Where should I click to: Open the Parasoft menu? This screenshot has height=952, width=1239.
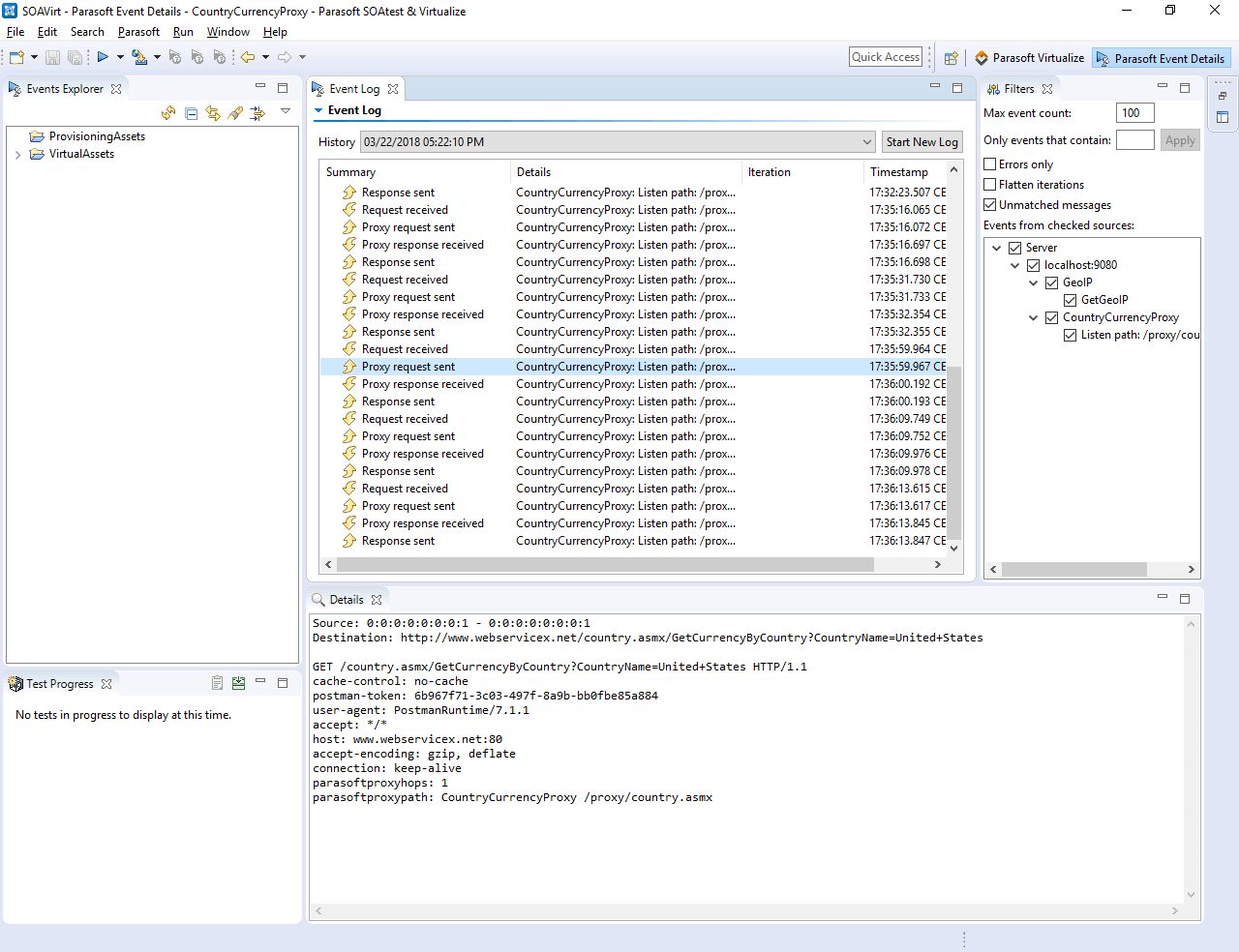pos(138,32)
